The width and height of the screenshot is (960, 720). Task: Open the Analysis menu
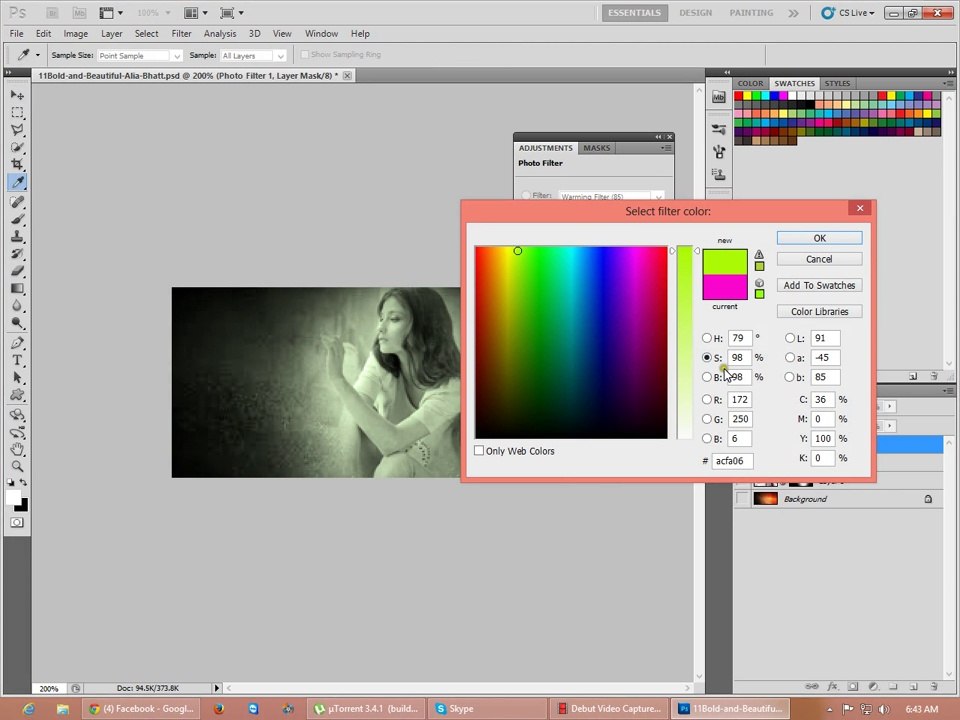coord(220,34)
